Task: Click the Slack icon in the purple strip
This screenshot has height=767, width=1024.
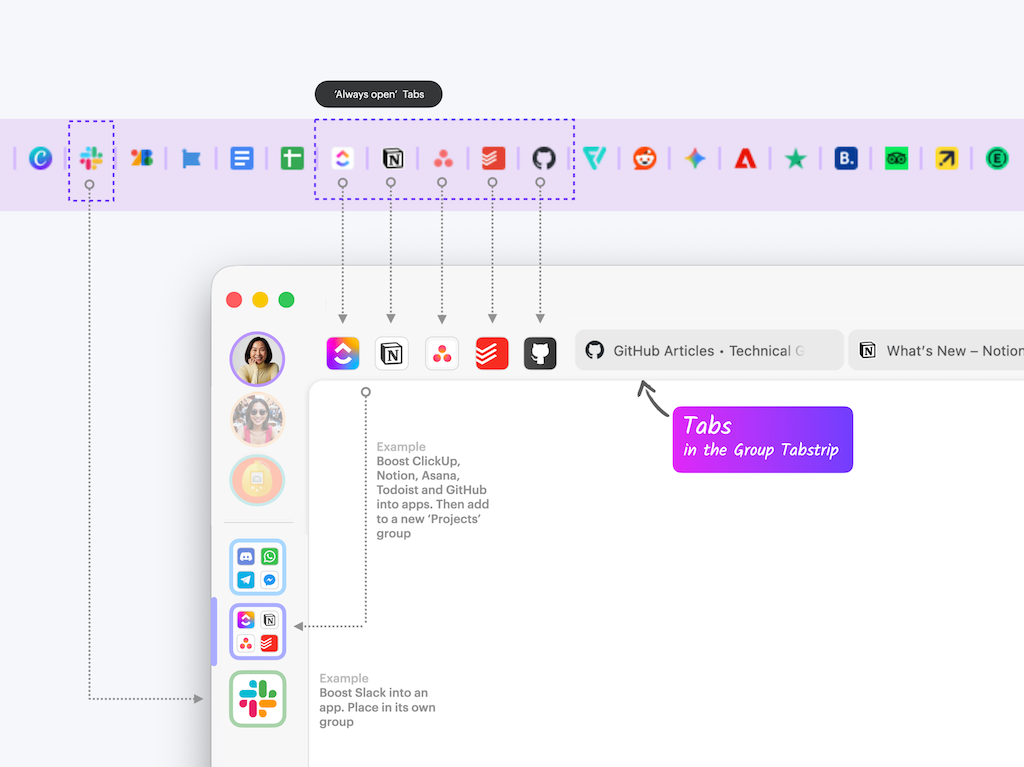Action: tap(91, 158)
